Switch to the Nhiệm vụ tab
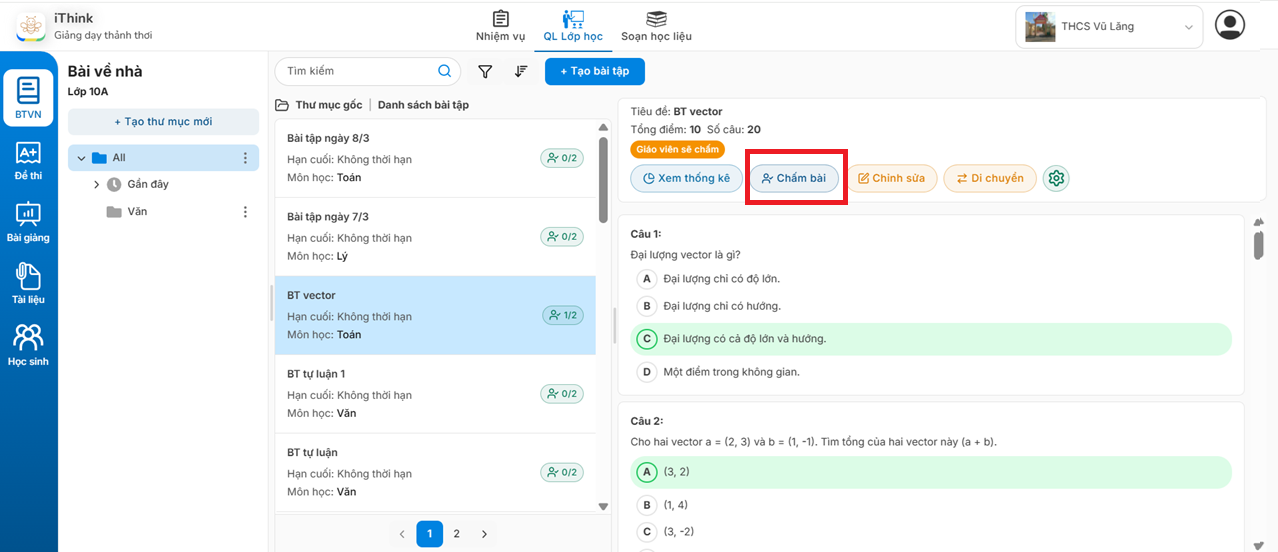This screenshot has width=1278, height=552. pos(500,26)
